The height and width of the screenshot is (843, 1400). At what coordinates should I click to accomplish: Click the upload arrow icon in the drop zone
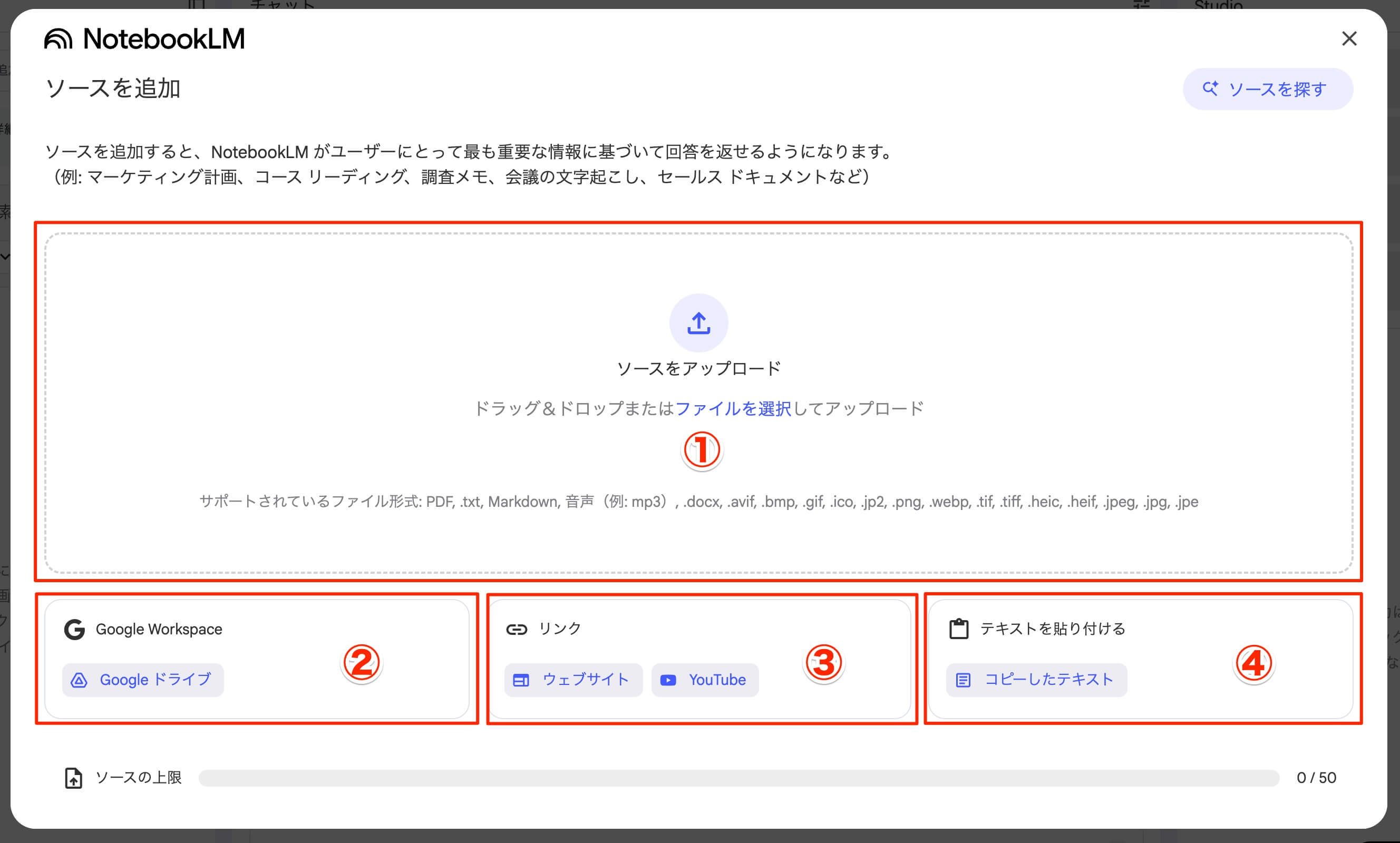[699, 322]
